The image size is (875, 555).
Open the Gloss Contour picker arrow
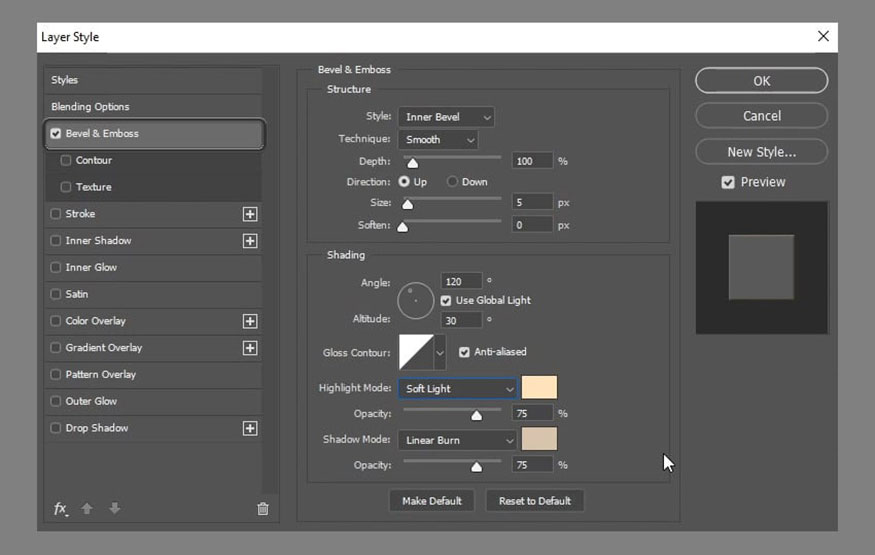coord(440,353)
